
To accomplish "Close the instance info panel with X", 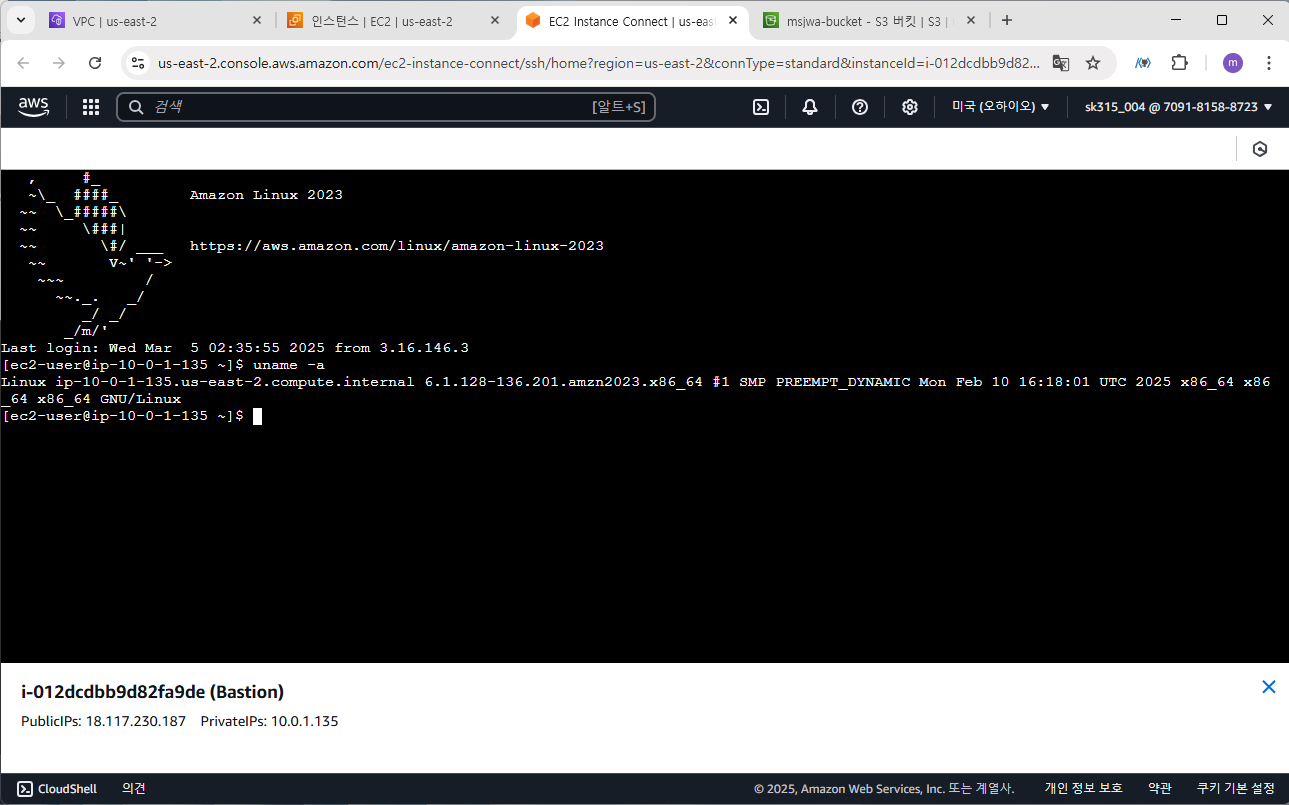I will coord(1269,687).
